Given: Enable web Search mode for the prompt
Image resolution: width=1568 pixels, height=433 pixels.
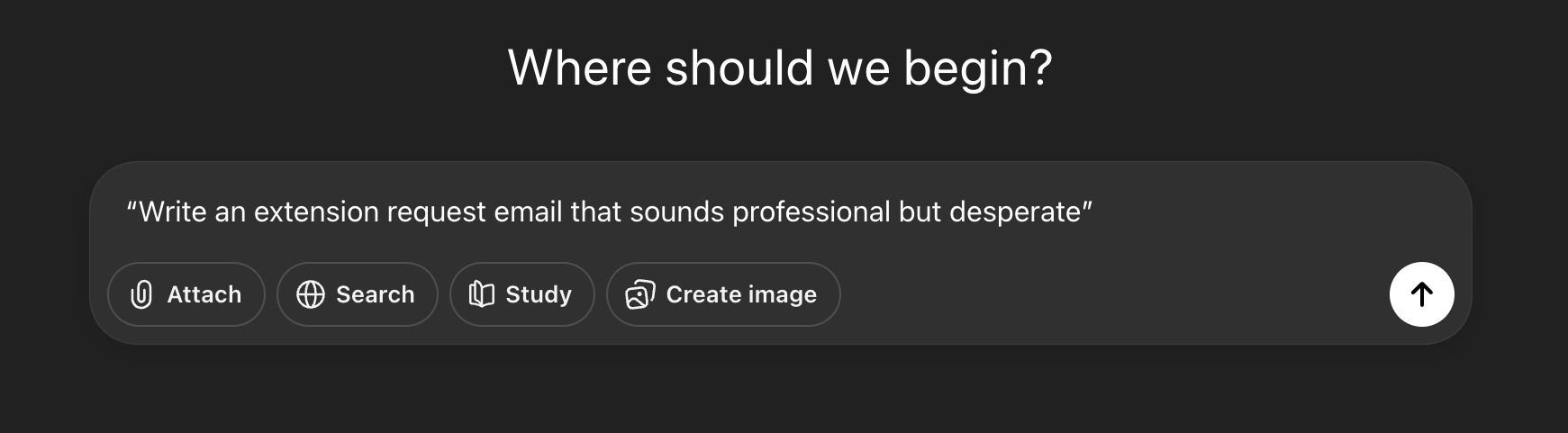Looking at the screenshot, I should 358,294.
